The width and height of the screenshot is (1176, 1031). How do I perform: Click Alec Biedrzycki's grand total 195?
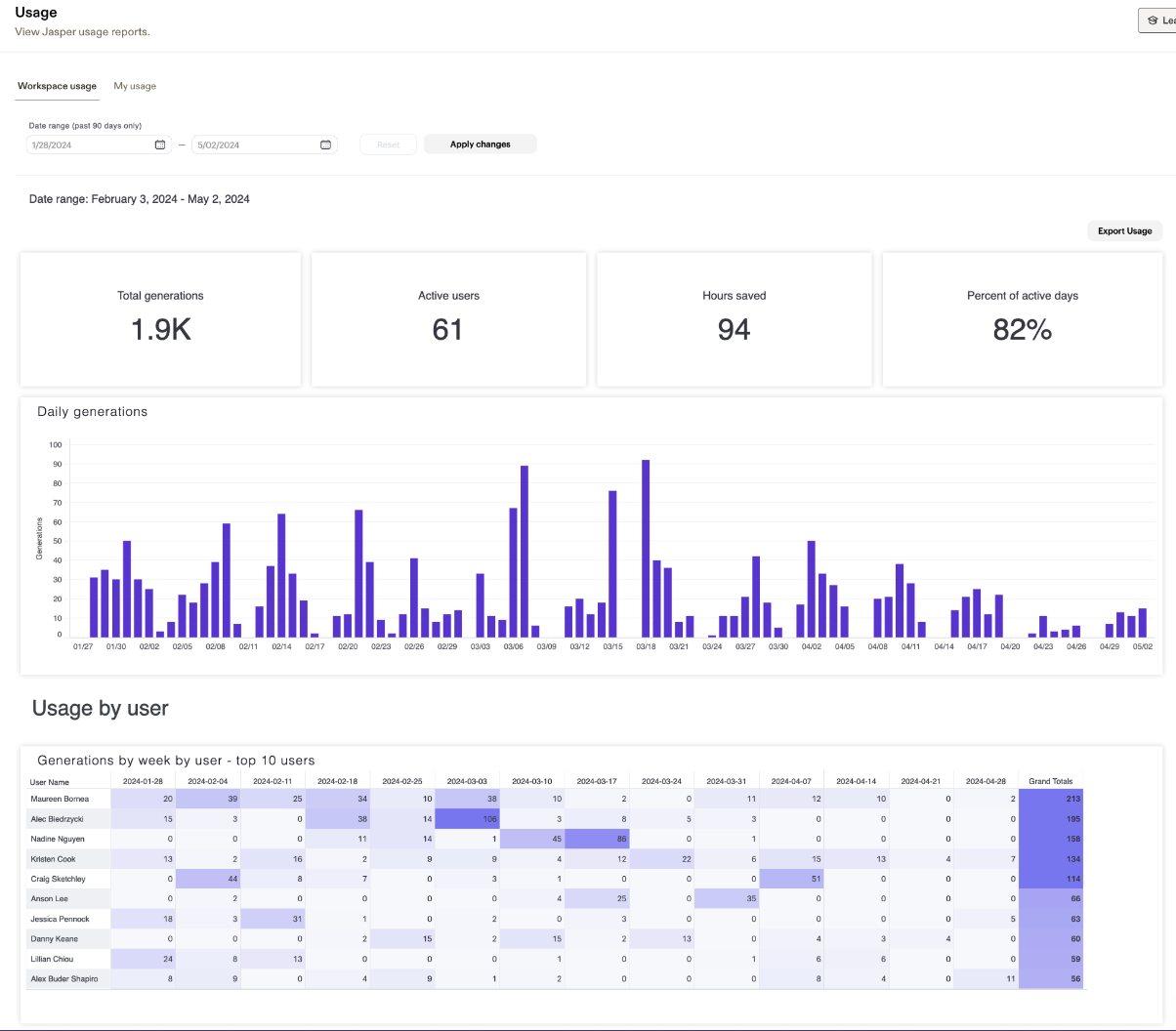pyautogui.click(x=1051, y=818)
